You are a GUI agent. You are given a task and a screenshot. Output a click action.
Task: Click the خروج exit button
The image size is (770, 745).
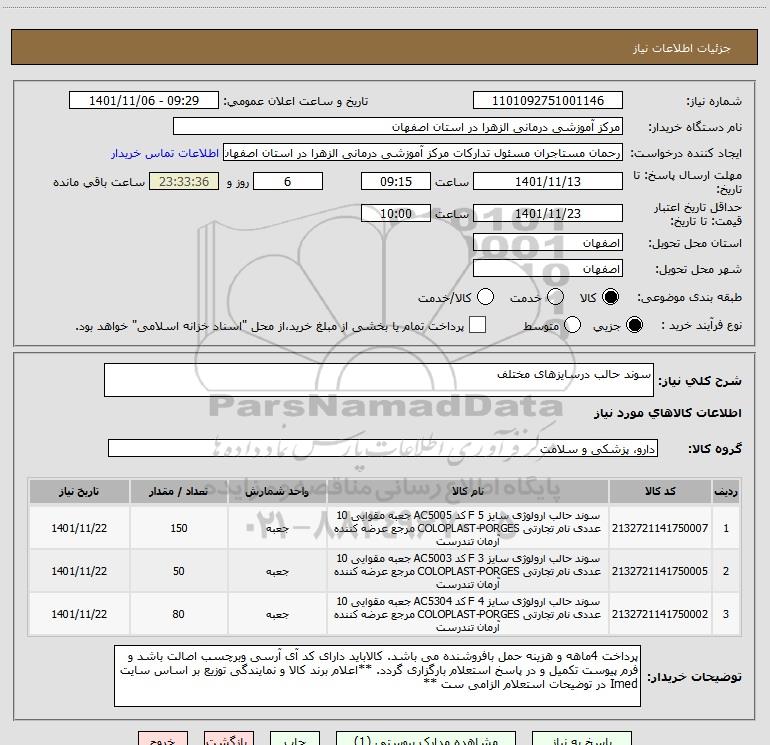(163, 738)
